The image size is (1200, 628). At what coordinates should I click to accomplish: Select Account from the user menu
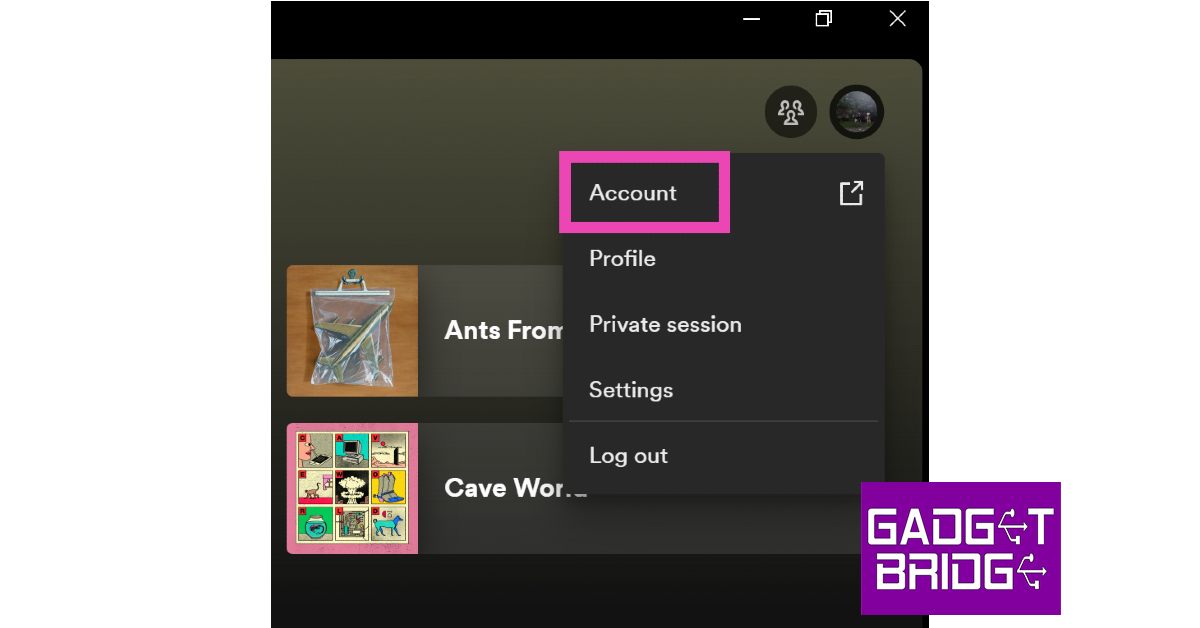633,193
